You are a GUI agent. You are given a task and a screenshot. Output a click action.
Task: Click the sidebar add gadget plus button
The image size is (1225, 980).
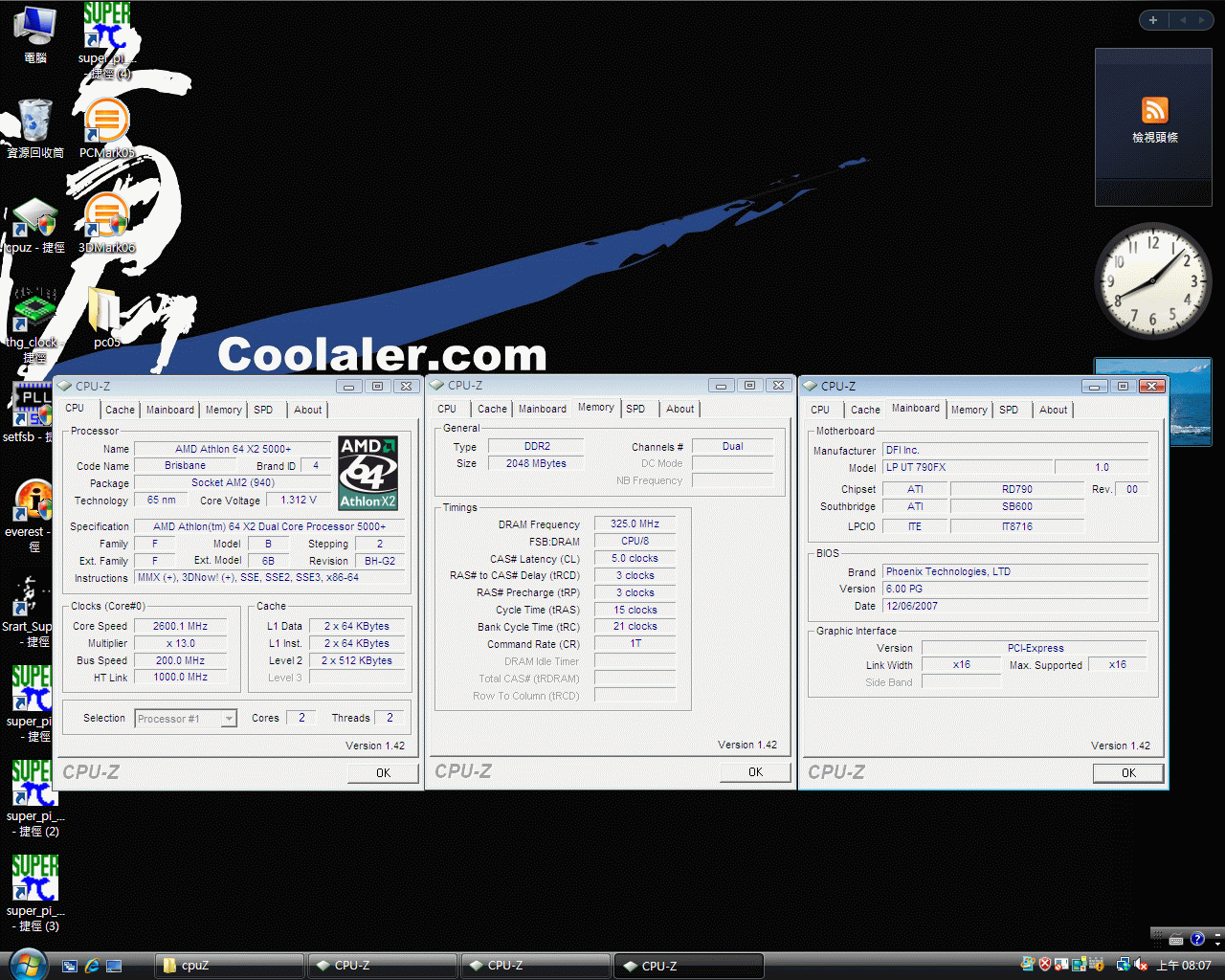click(x=1153, y=20)
